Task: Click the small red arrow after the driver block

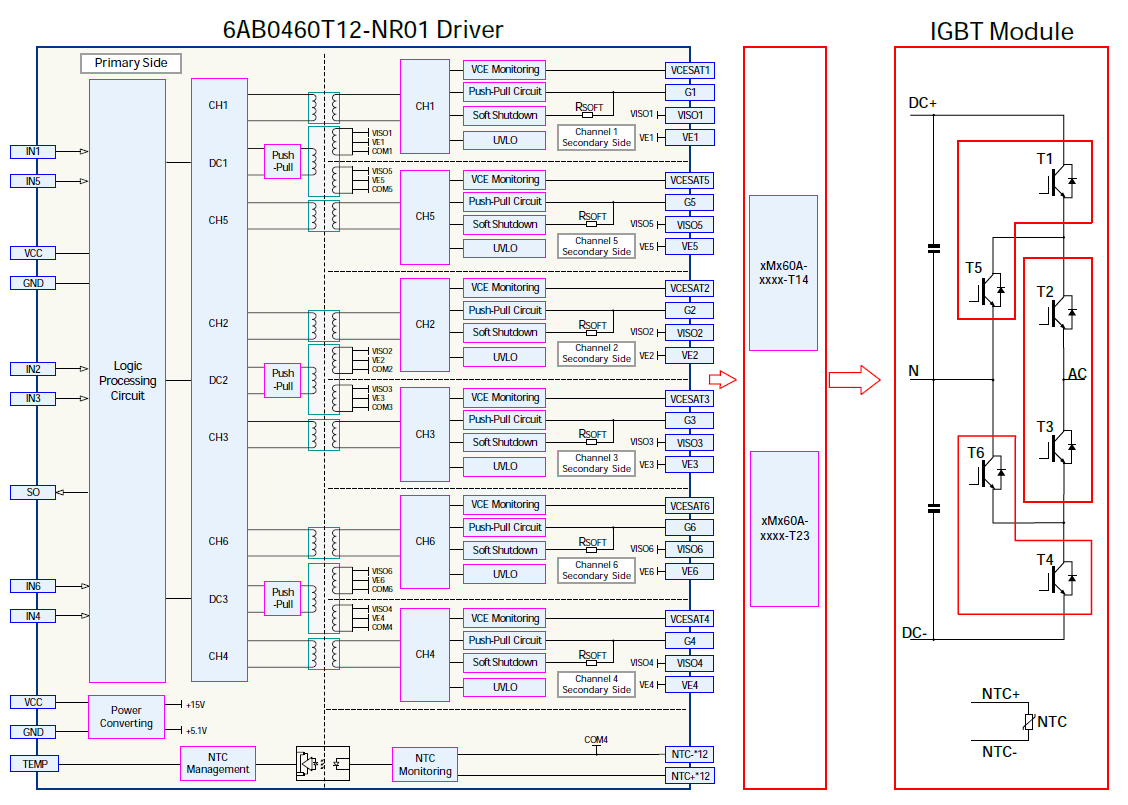Action: pos(722,379)
